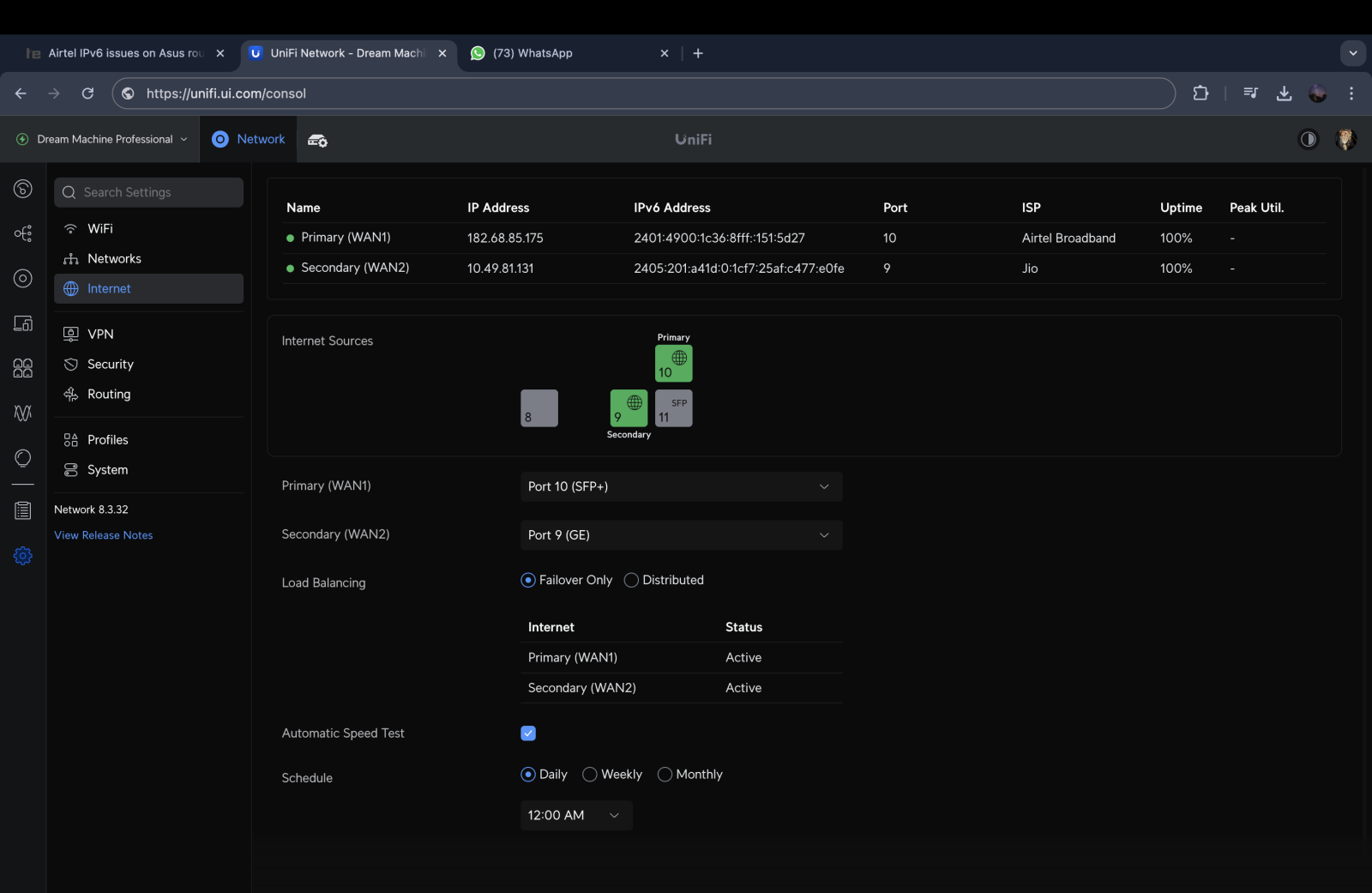Open a new browser tab
Viewport: 1372px width, 893px height.
click(698, 53)
